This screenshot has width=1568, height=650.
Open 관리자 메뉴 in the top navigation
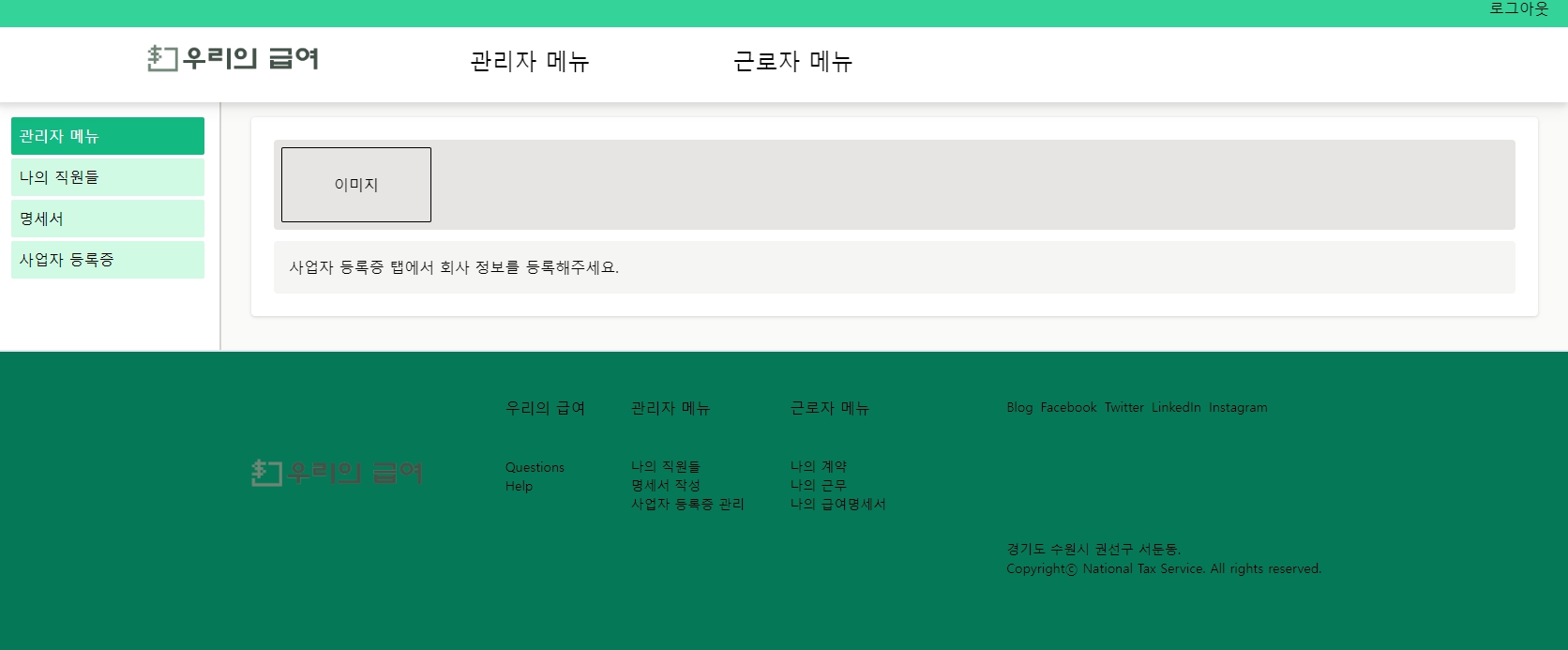point(530,62)
